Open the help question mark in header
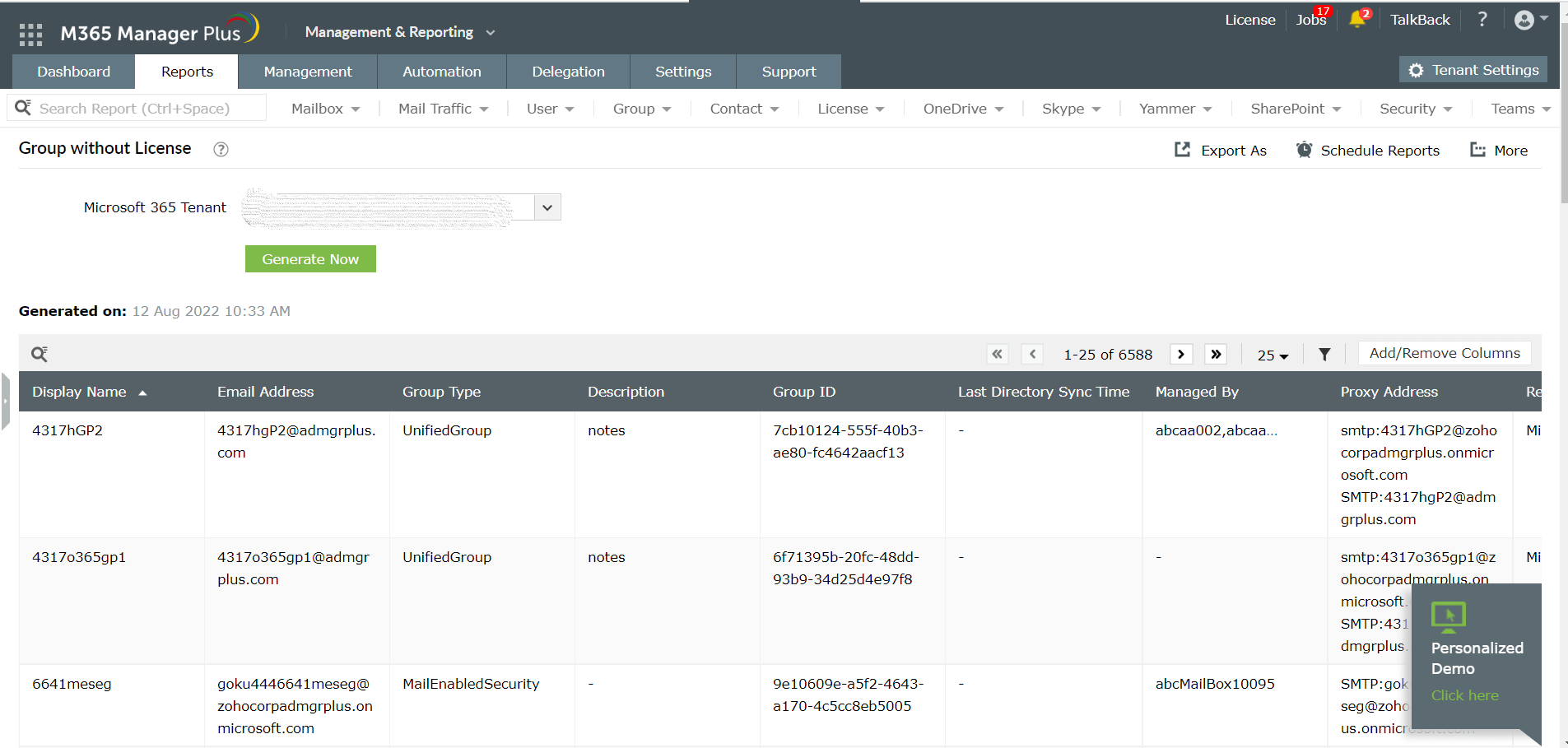The image size is (1568, 748). (x=1482, y=19)
